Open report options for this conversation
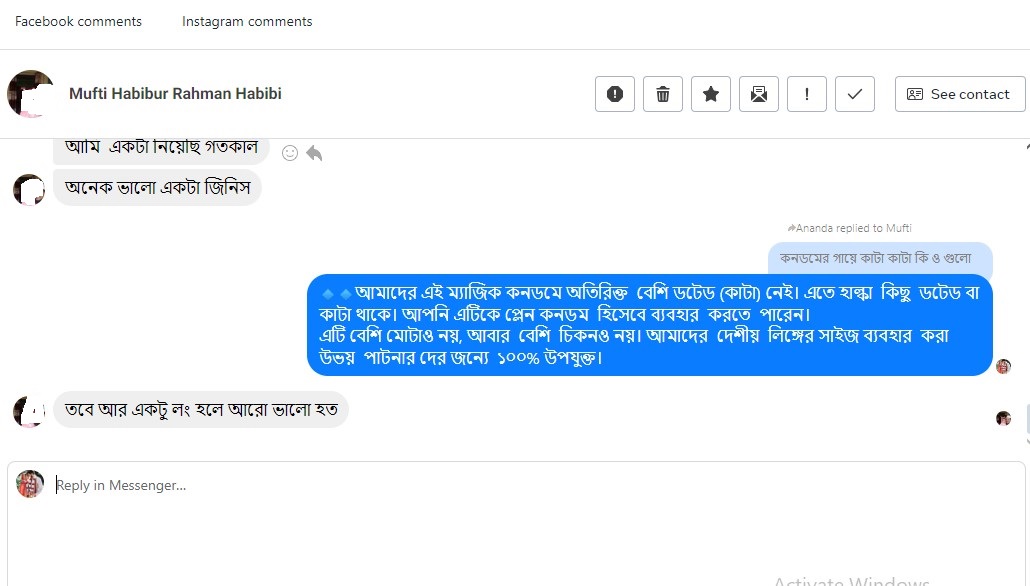Screen dimensions: 1030x586 click(614, 93)
